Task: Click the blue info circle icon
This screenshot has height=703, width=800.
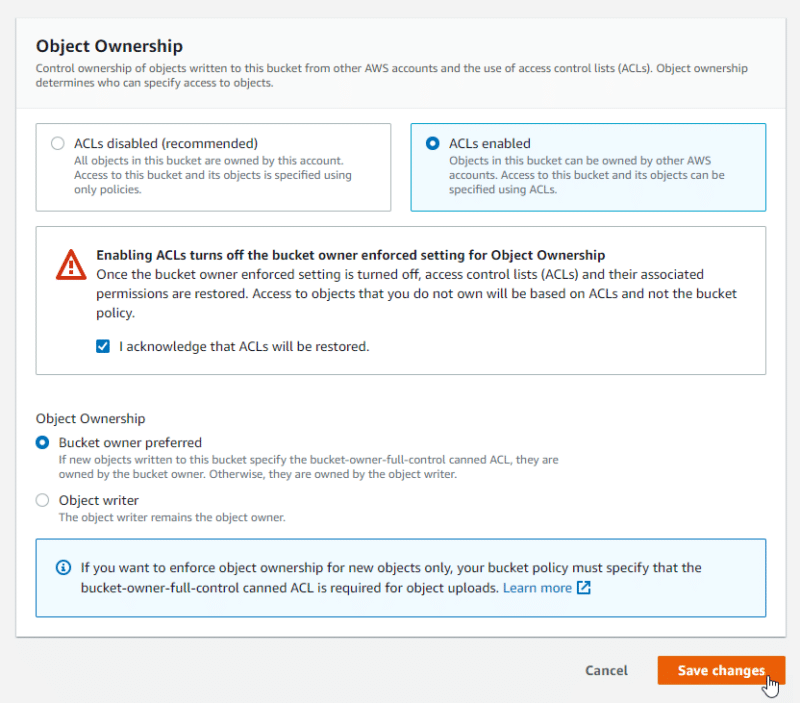Action: 63,568
